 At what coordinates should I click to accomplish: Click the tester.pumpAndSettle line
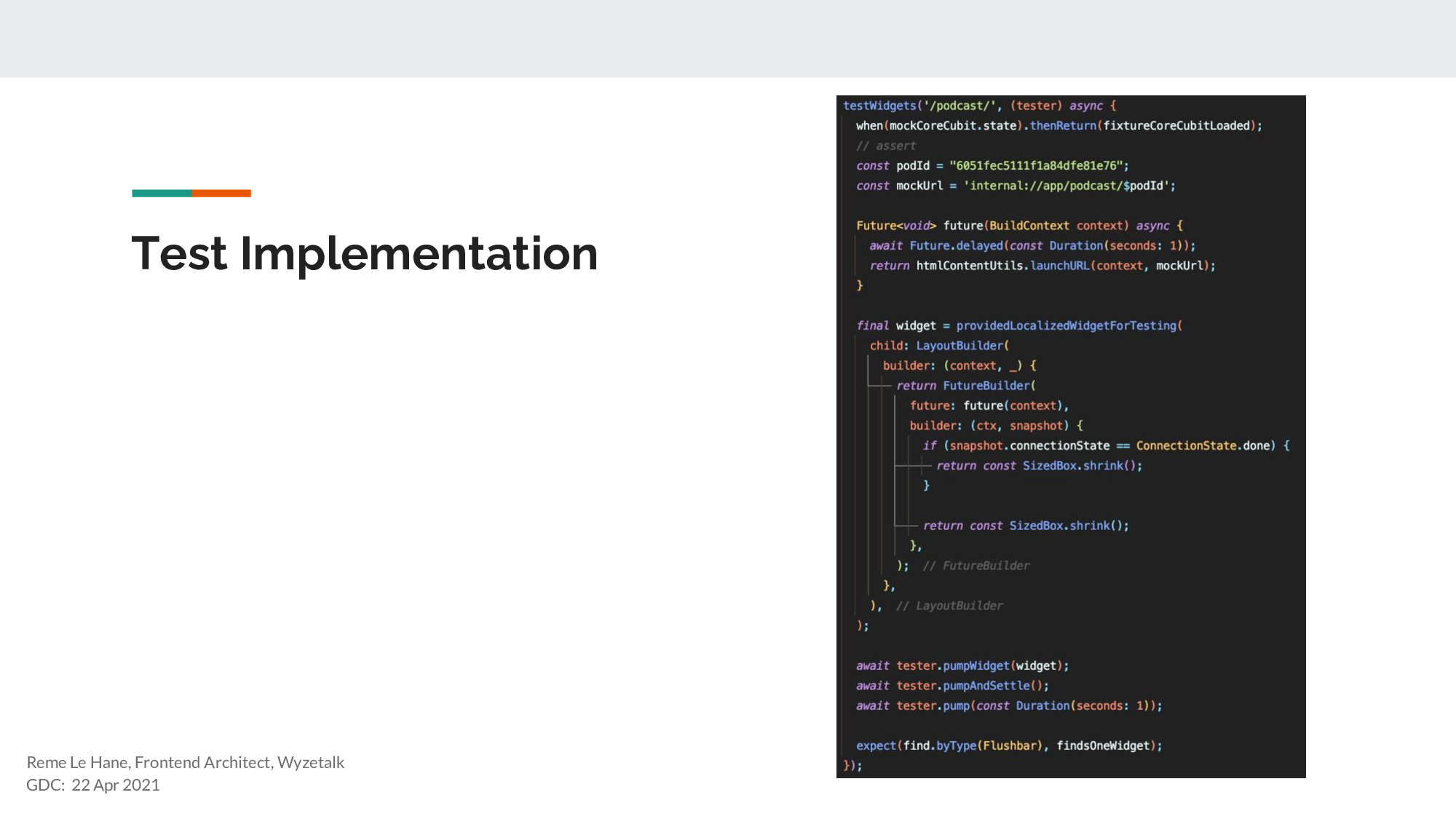(952, 686)
